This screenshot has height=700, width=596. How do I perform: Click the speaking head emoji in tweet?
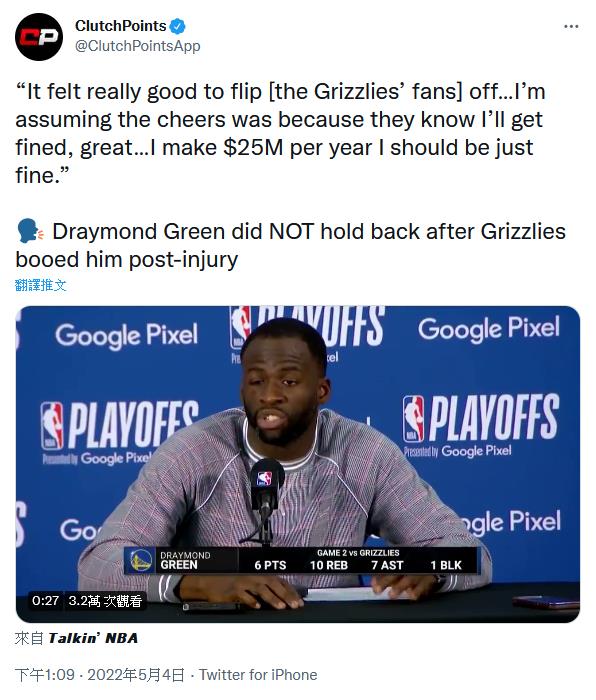tap(30, 231)
